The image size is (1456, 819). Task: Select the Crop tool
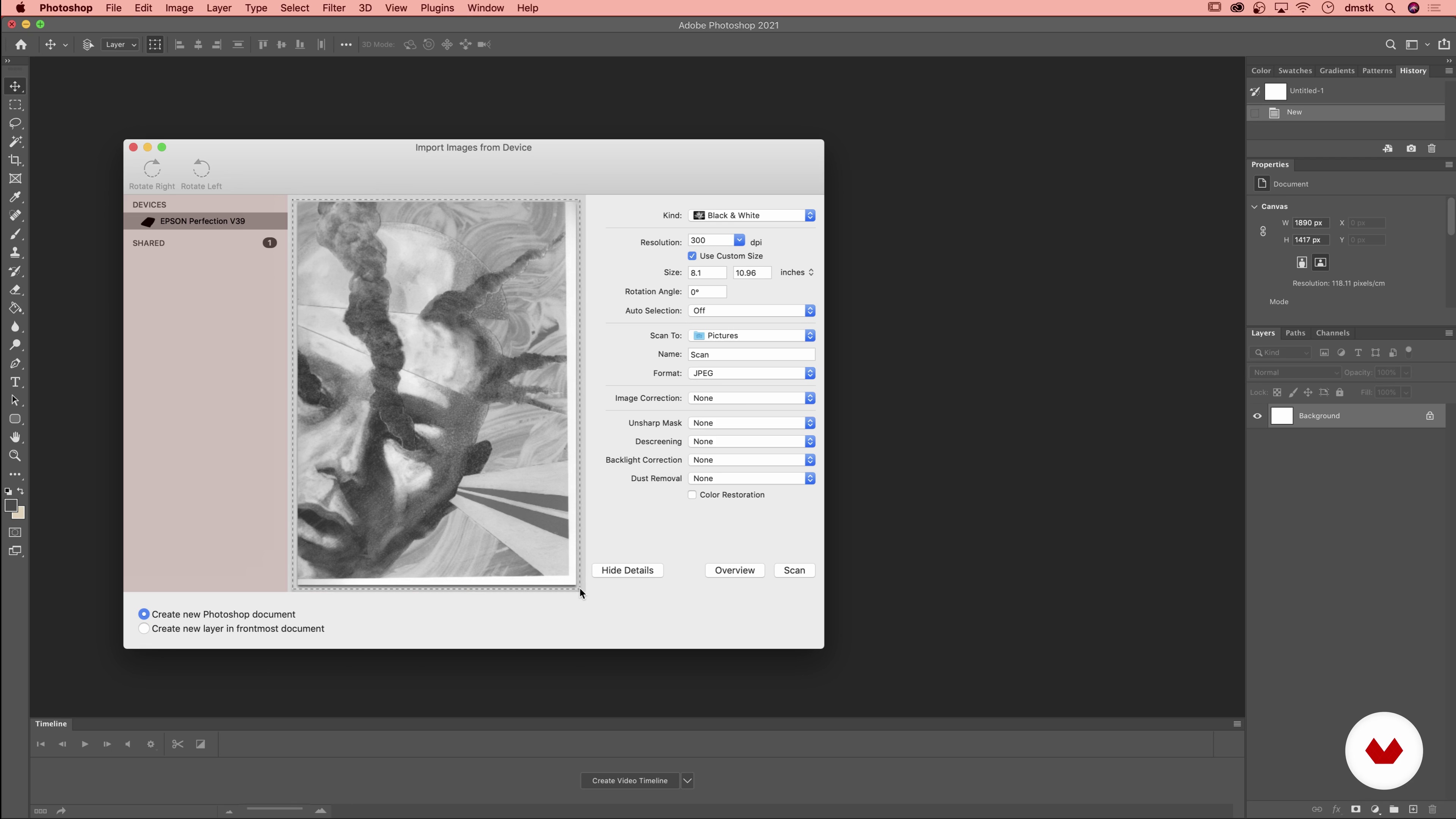click(15, 160)
